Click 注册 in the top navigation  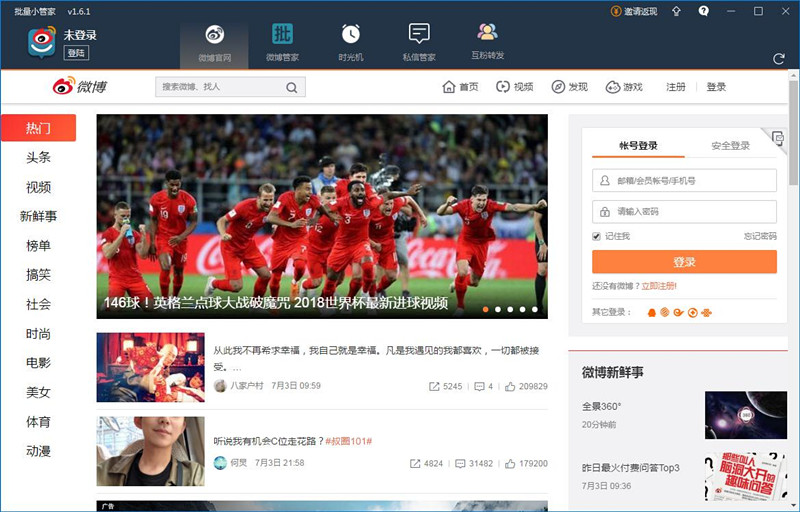click(x=676, y=87)
